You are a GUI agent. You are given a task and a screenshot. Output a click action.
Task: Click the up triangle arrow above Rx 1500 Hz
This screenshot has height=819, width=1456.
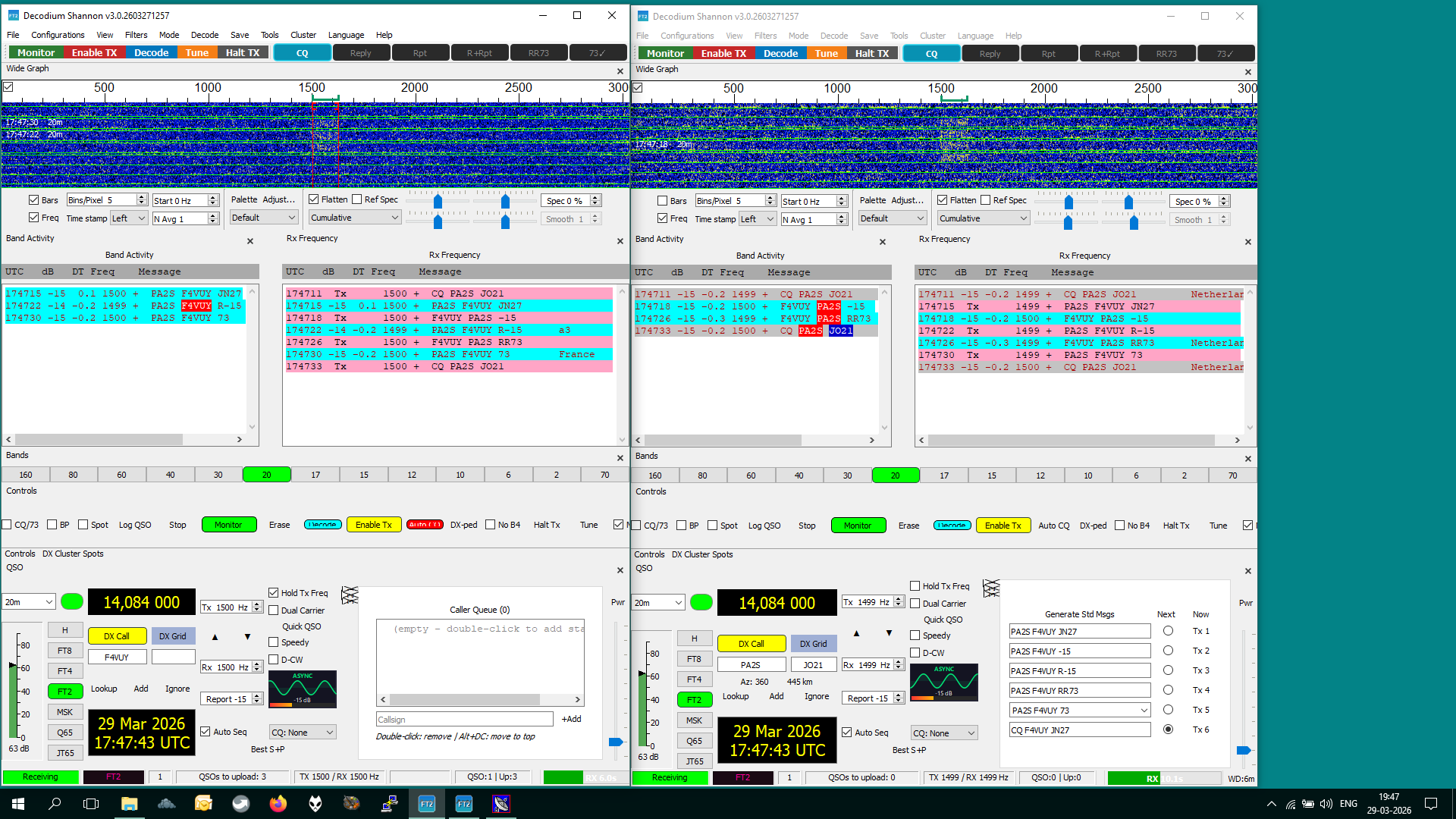click(x=215, y=637)
